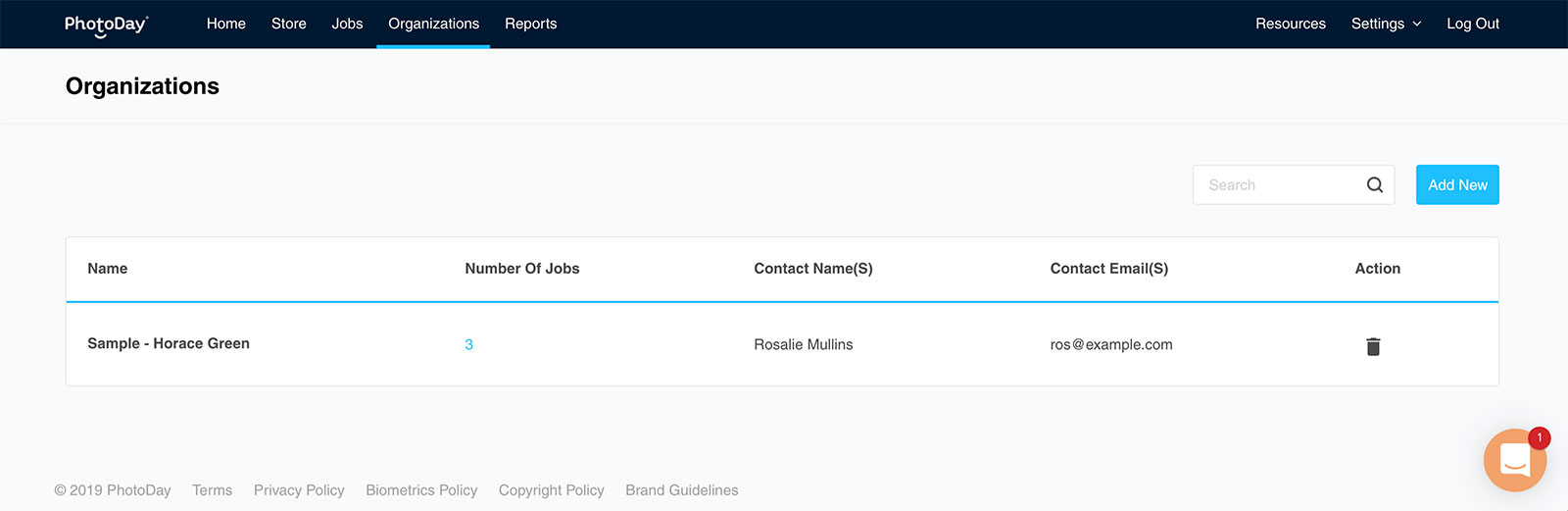This screenshot has width=1568, height=511.
Task: Open the Store menu item
Action: [288, 25]
